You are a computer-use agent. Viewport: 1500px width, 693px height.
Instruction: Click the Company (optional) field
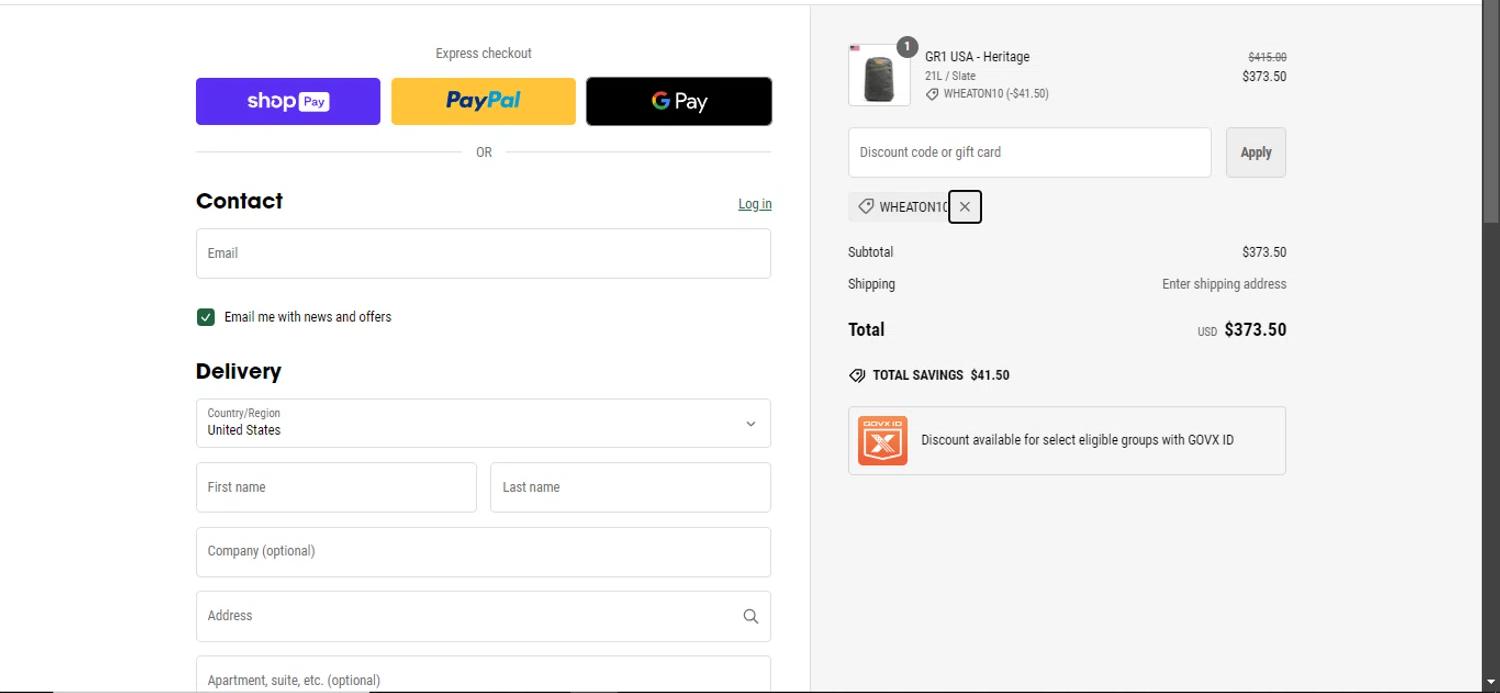(x=483, y=552)
